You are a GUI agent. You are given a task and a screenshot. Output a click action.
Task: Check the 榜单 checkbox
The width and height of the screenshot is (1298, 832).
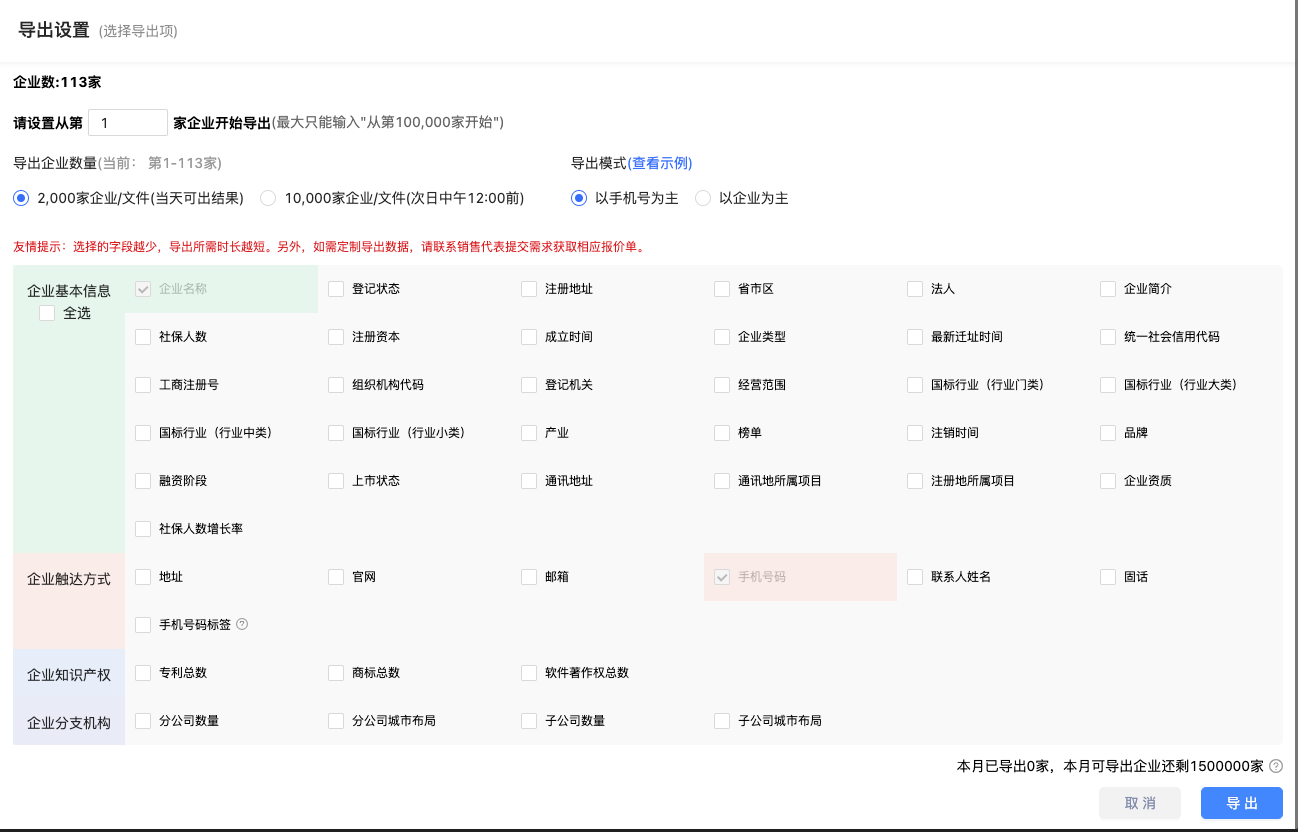tap(722, 433)
